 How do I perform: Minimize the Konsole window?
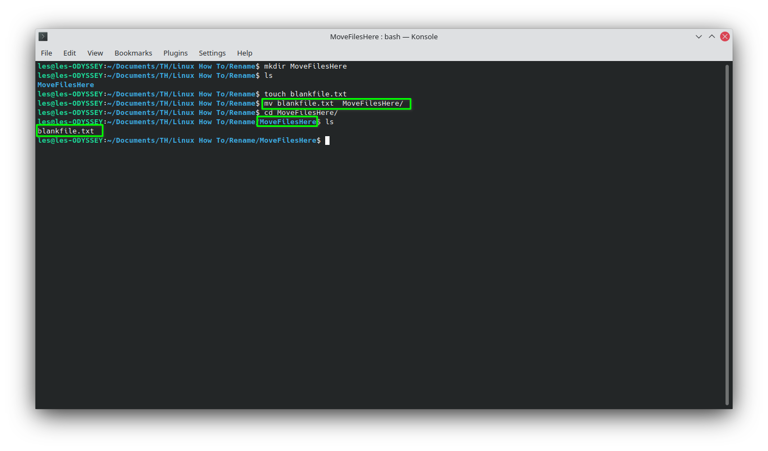699,37
